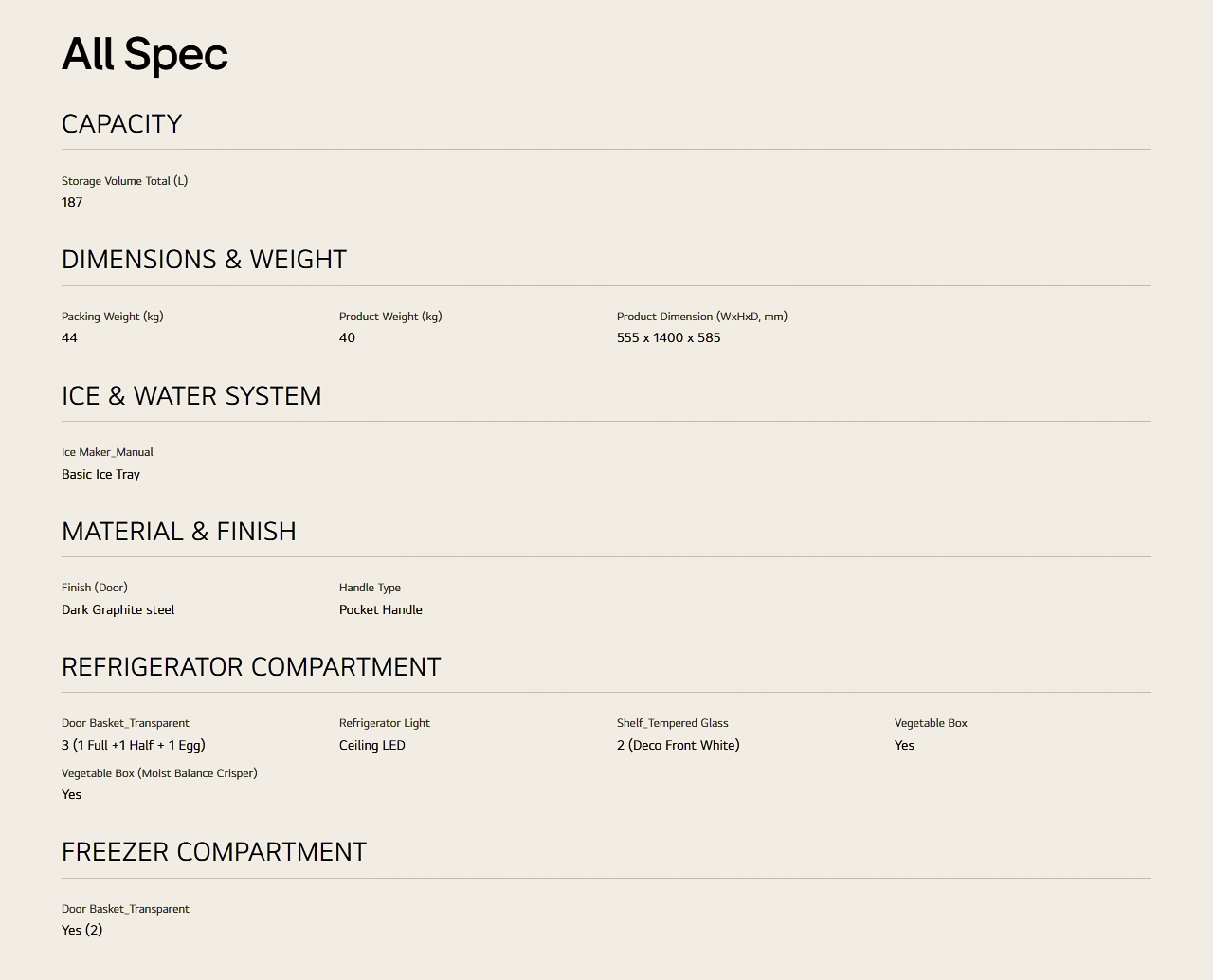Select the MATERIAL & FINISH heading
The width and height of the screenshot is (1213, 980).
[179, 532]
